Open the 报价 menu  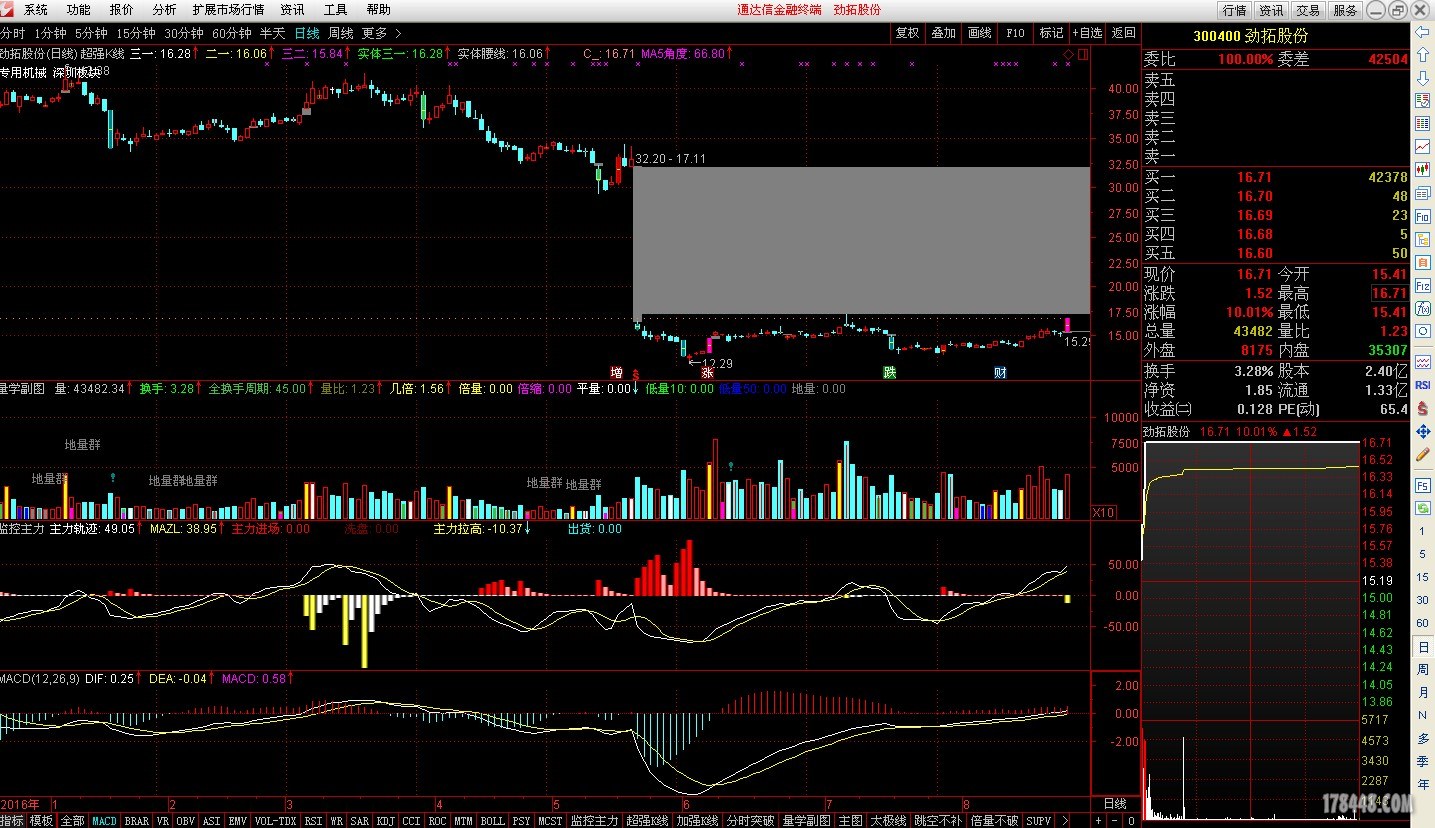(x=121, y=9)
